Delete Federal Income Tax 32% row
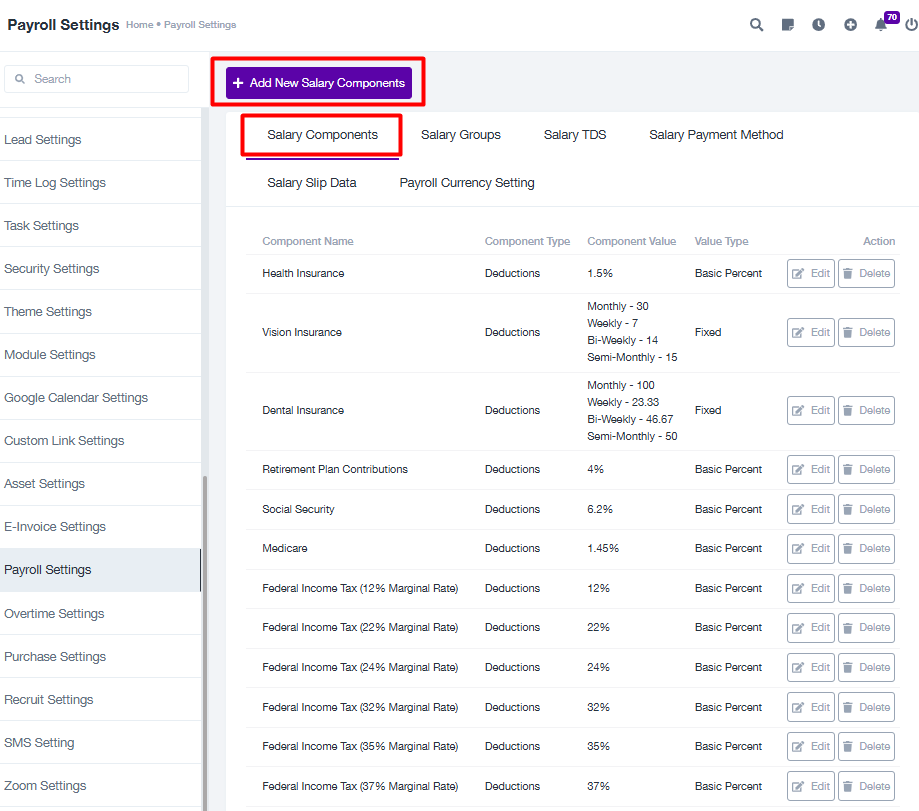 click(x=866, y=708)
